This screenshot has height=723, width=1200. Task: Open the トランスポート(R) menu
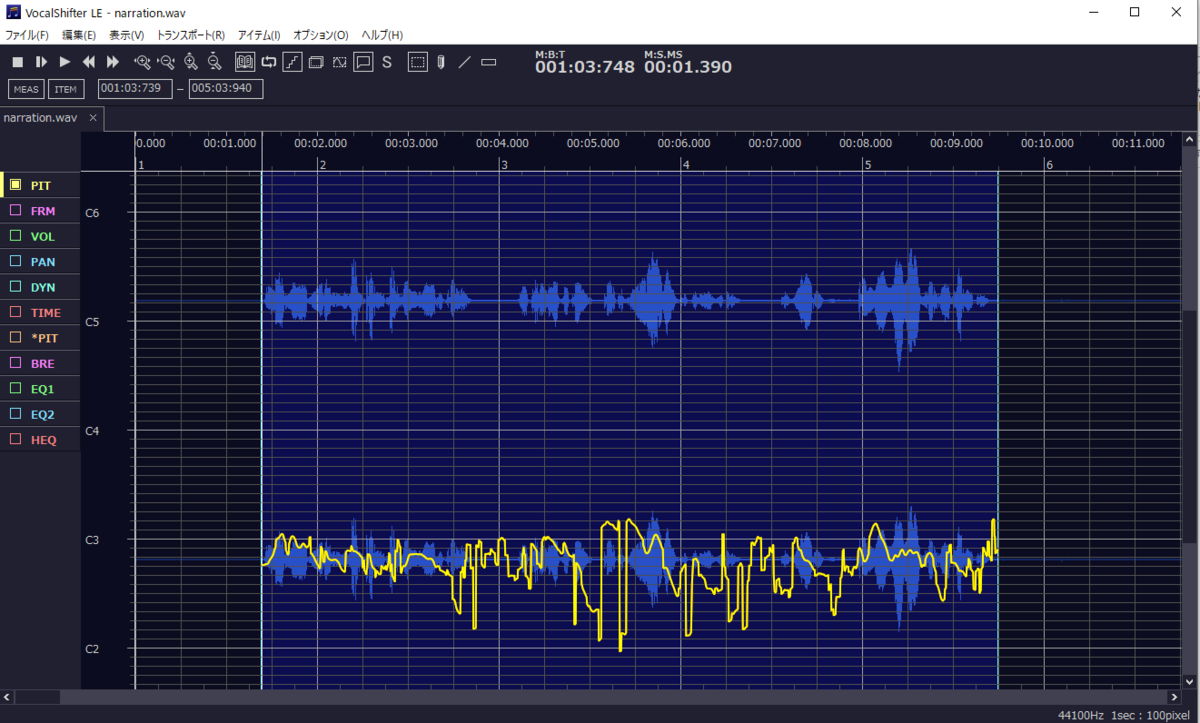191,35
